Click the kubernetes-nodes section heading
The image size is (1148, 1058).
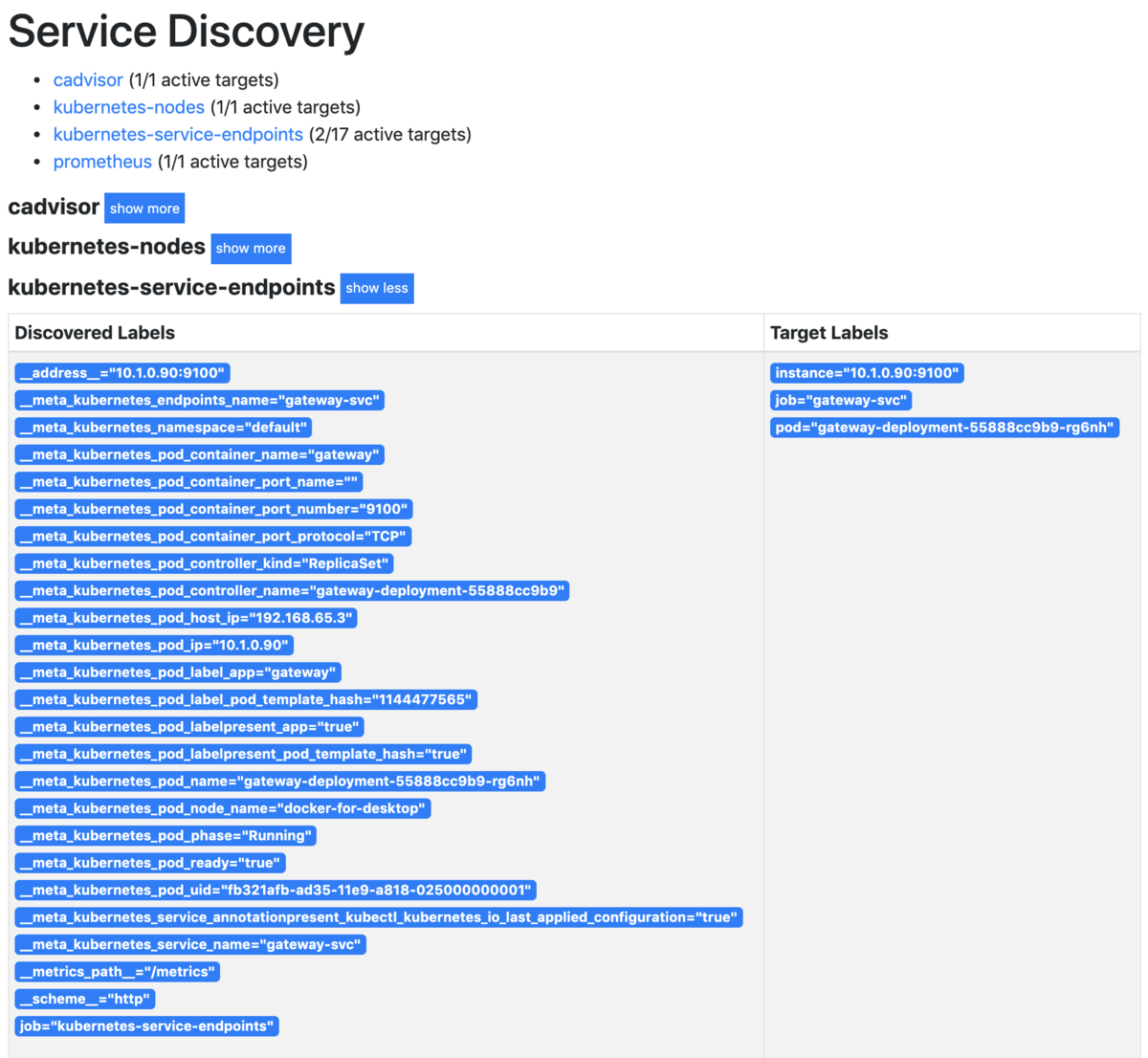pos(106,247)
